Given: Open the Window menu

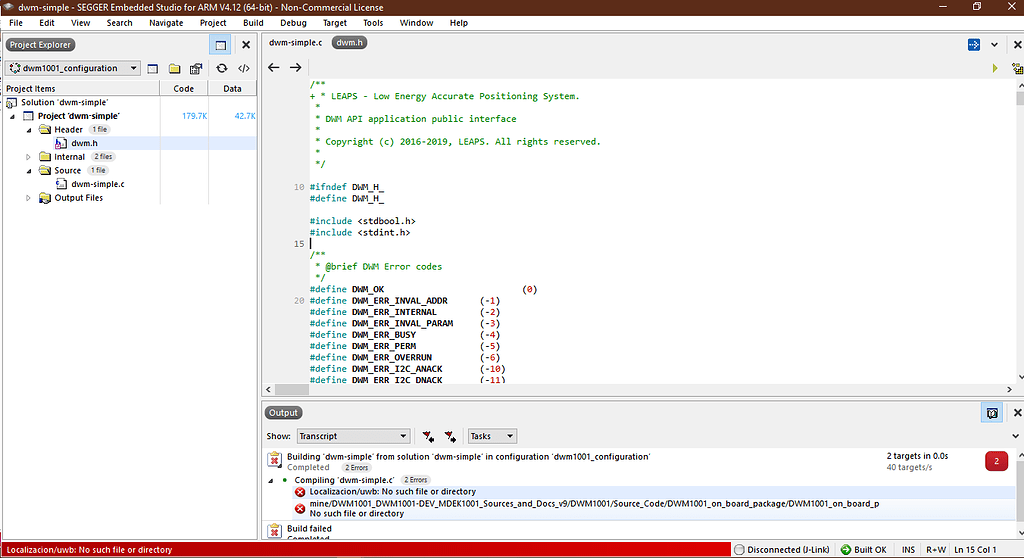Looking at the screenshot, I should pos(416,23).
